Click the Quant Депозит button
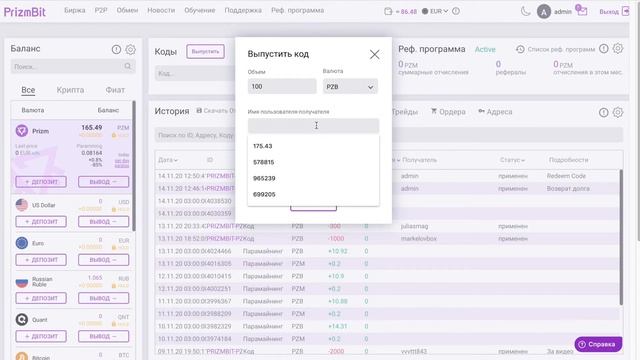The image size is (640, 360). (41, 336)
